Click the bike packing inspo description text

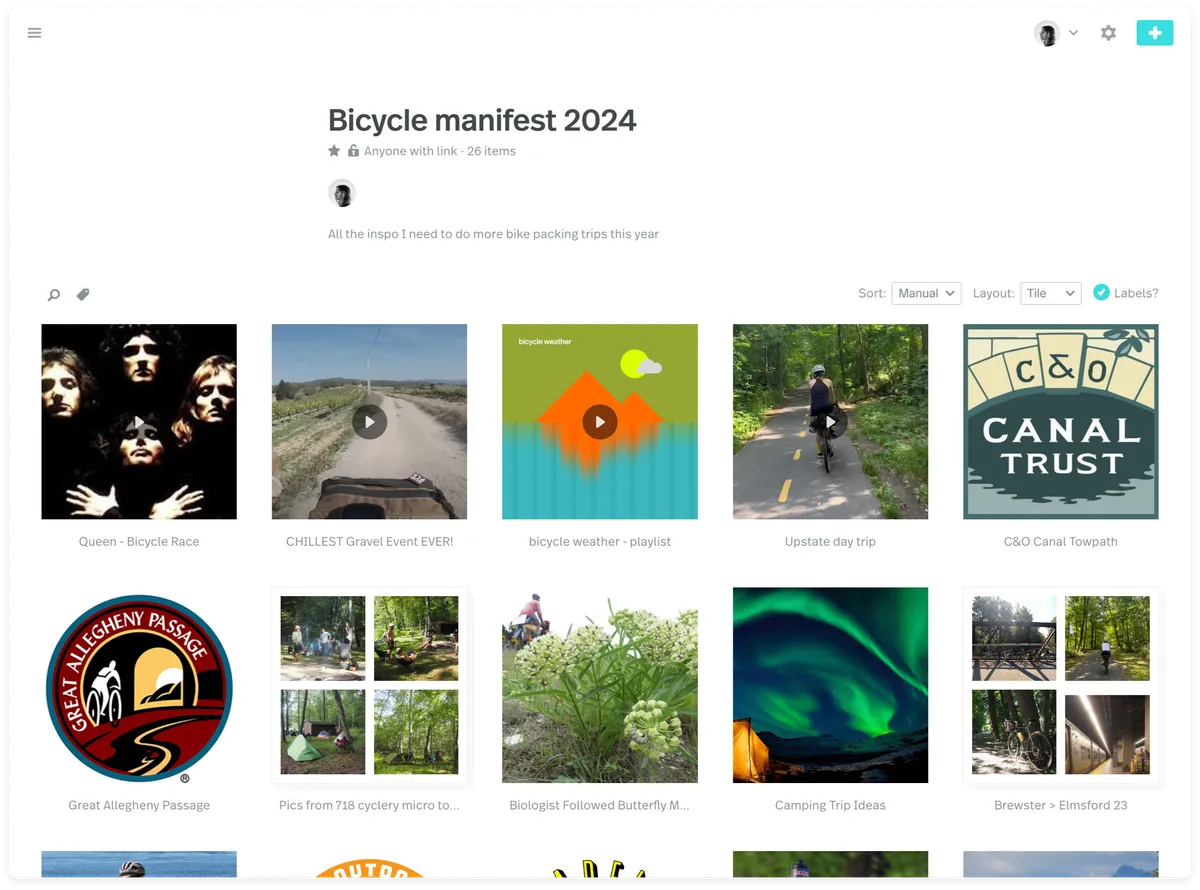click(493, 234)
